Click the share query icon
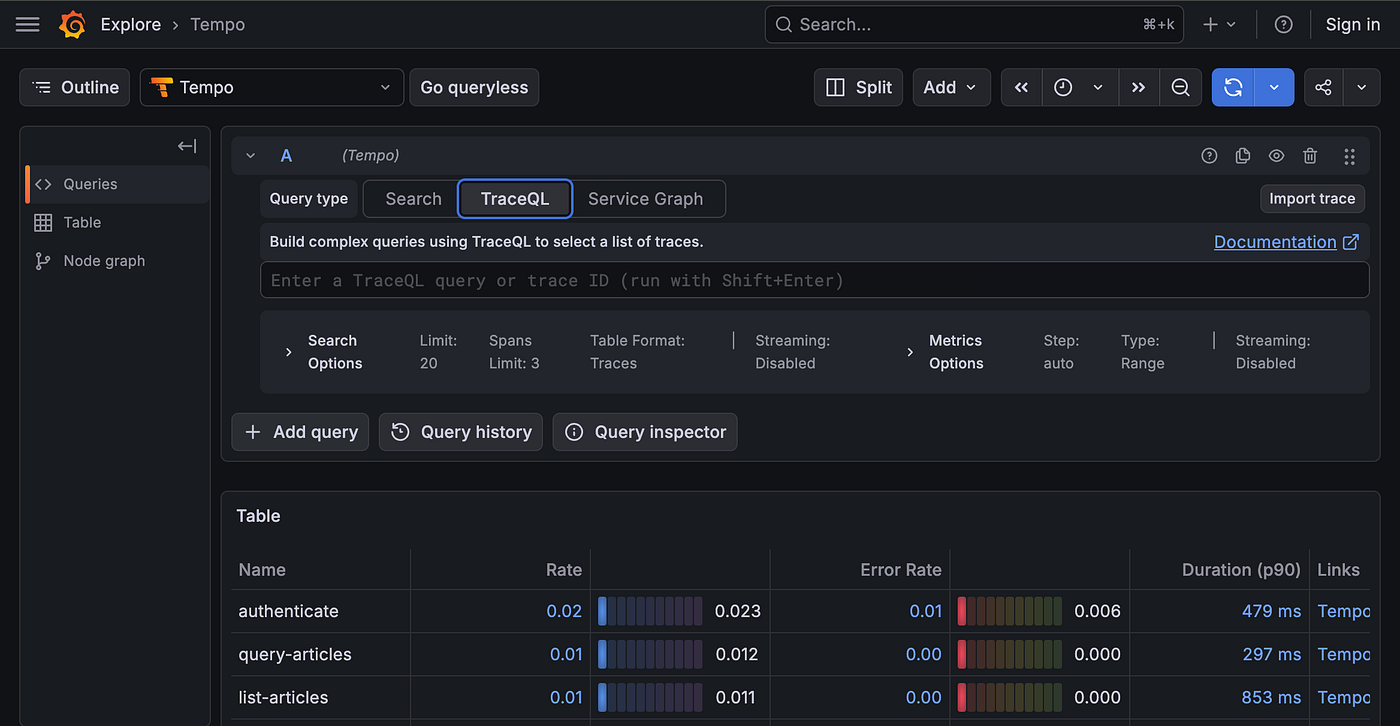This screenshot has height=726, width=1400. 1323,87
